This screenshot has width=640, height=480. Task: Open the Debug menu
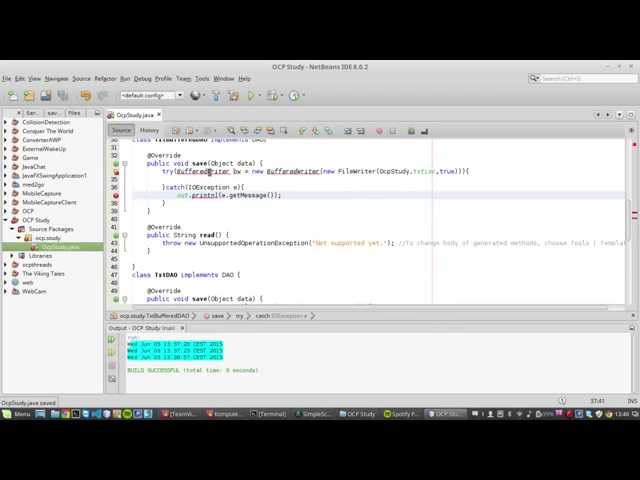(142, 78)
